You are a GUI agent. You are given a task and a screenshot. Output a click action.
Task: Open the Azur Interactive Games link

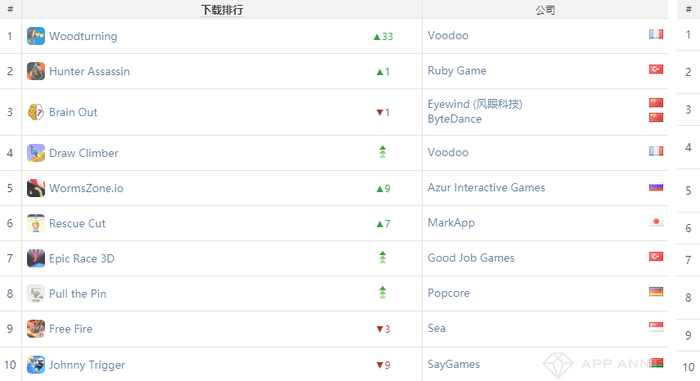pos(486,188)
